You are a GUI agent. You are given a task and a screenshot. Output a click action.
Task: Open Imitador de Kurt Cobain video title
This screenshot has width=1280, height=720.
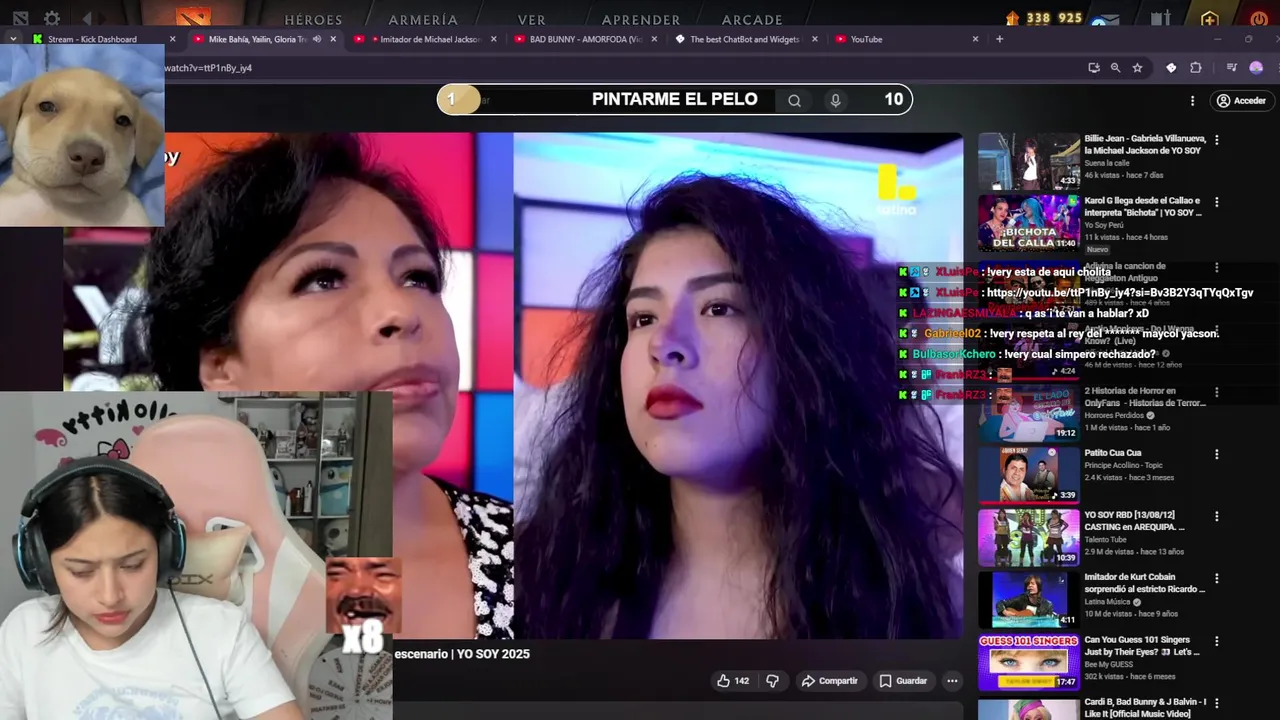1144,583
